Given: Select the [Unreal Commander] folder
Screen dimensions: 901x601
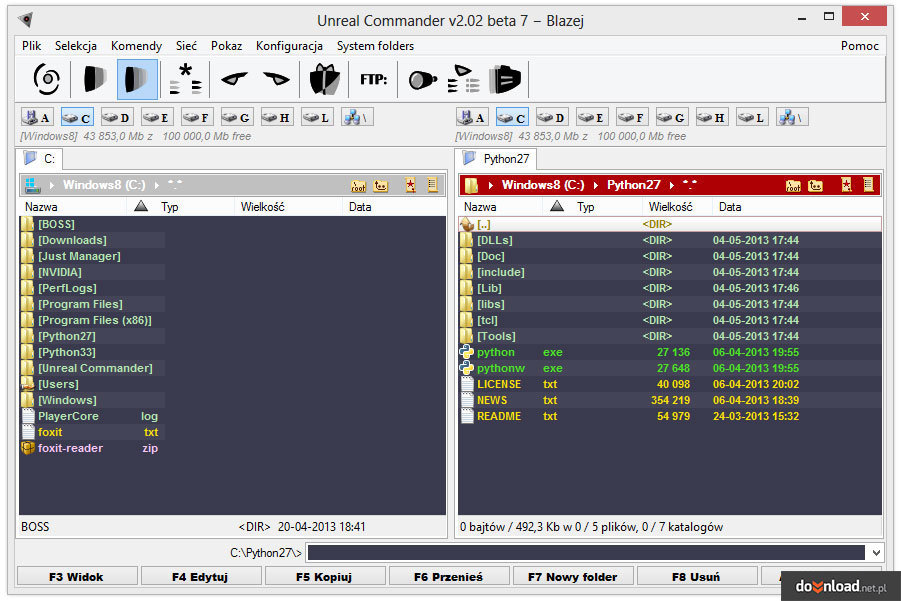Looking at the screenshot, I should (x=95, y=368).
